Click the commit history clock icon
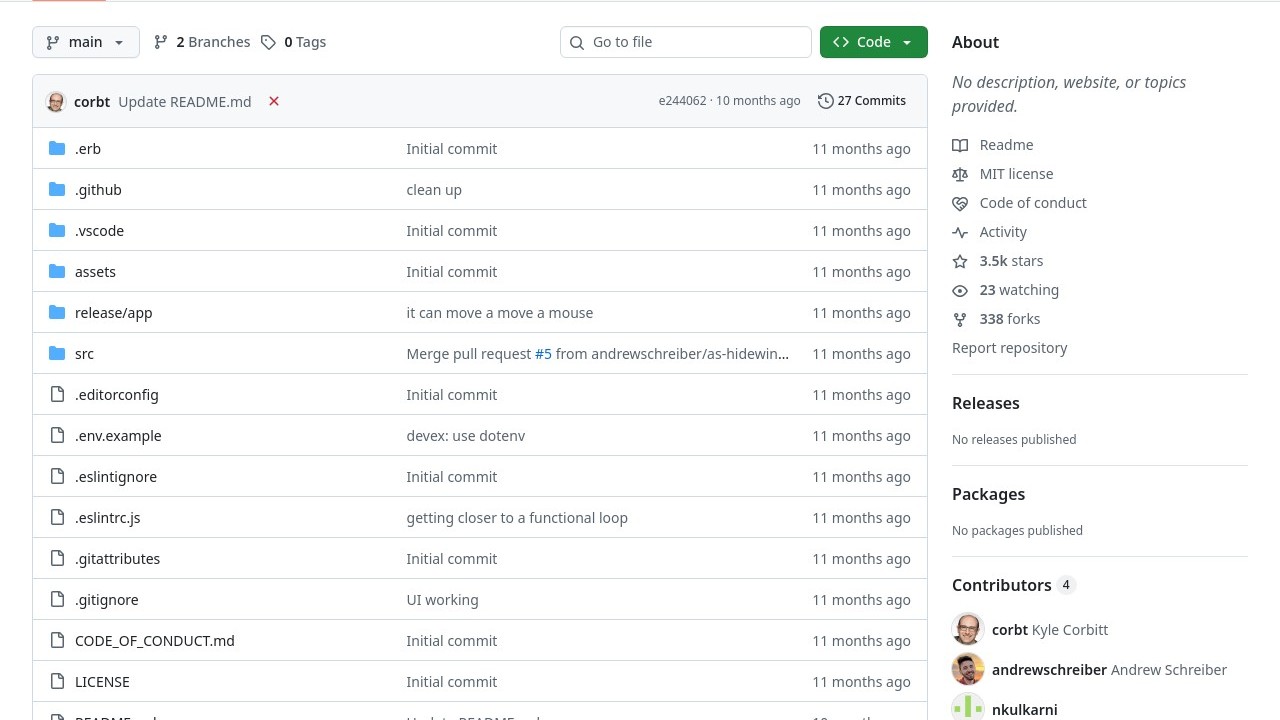Screen dimensions: 1280x720 [825, 101]
